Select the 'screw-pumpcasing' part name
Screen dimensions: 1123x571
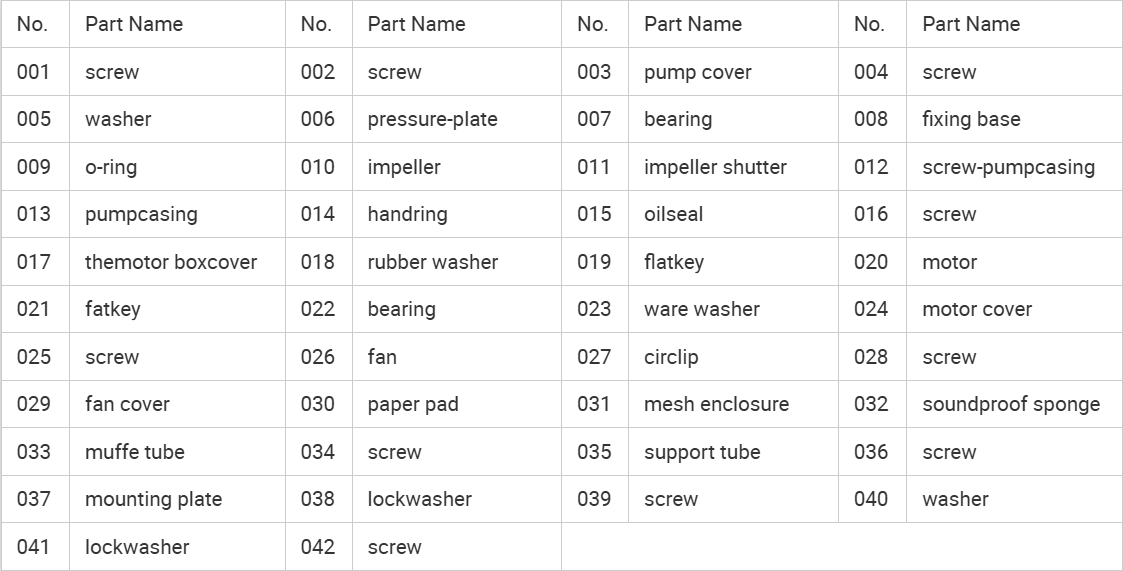[1008, 167]
